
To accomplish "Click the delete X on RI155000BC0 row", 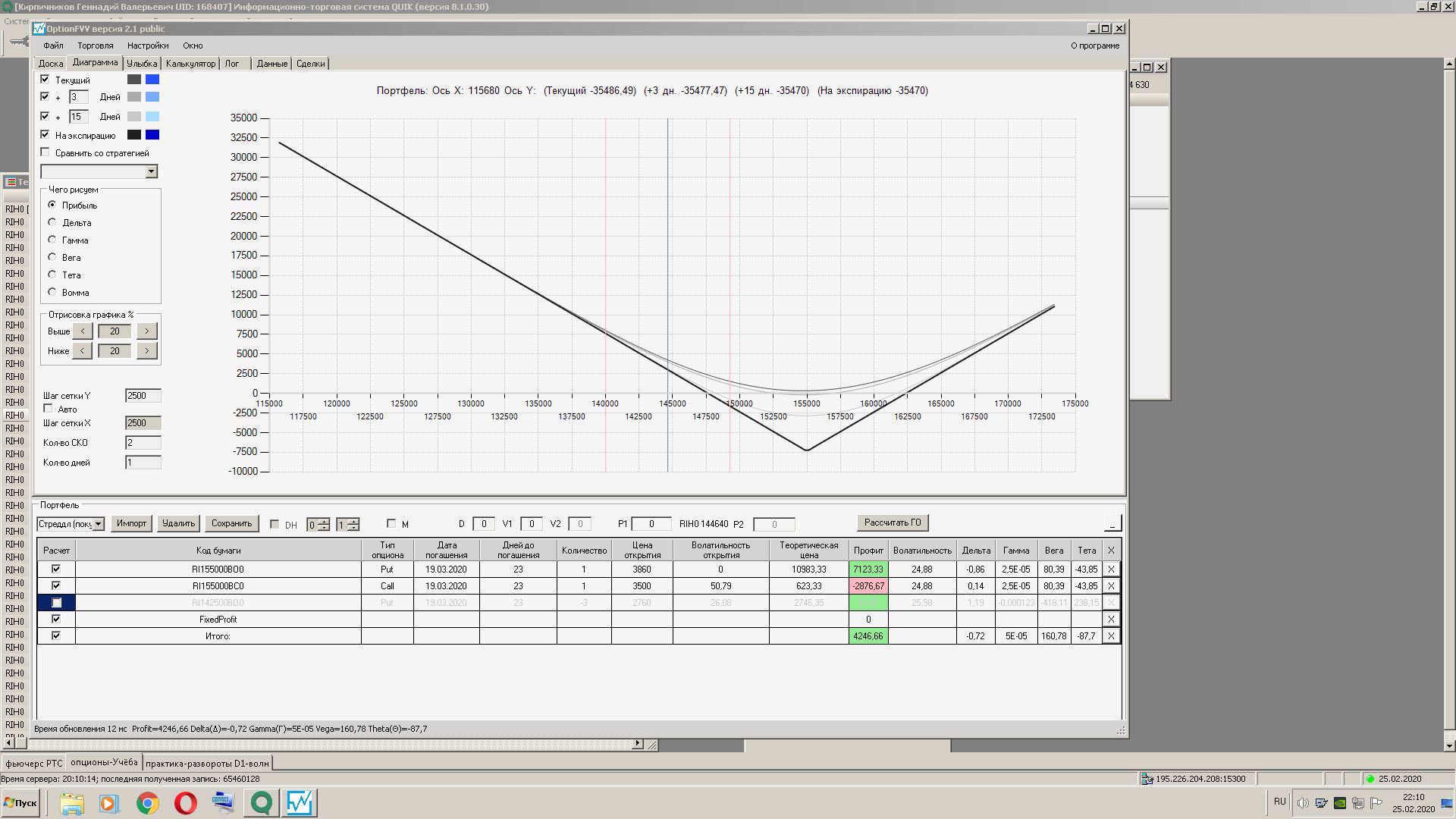I will click(1111, 585).
